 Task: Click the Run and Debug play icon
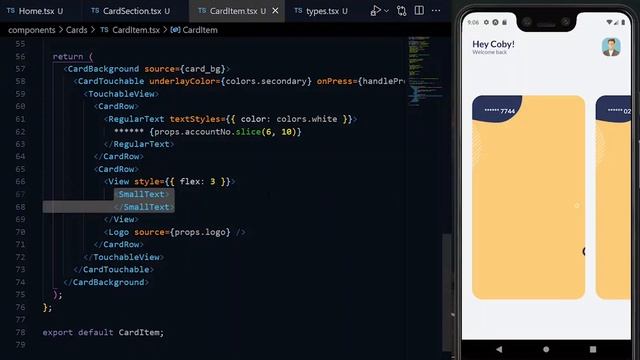point(376,11)
